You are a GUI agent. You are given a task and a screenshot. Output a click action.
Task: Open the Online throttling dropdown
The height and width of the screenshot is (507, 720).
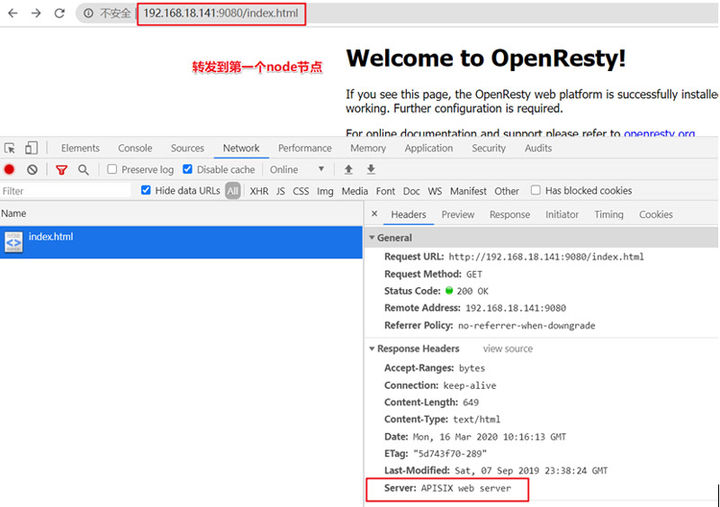click(x=297, y=169)
